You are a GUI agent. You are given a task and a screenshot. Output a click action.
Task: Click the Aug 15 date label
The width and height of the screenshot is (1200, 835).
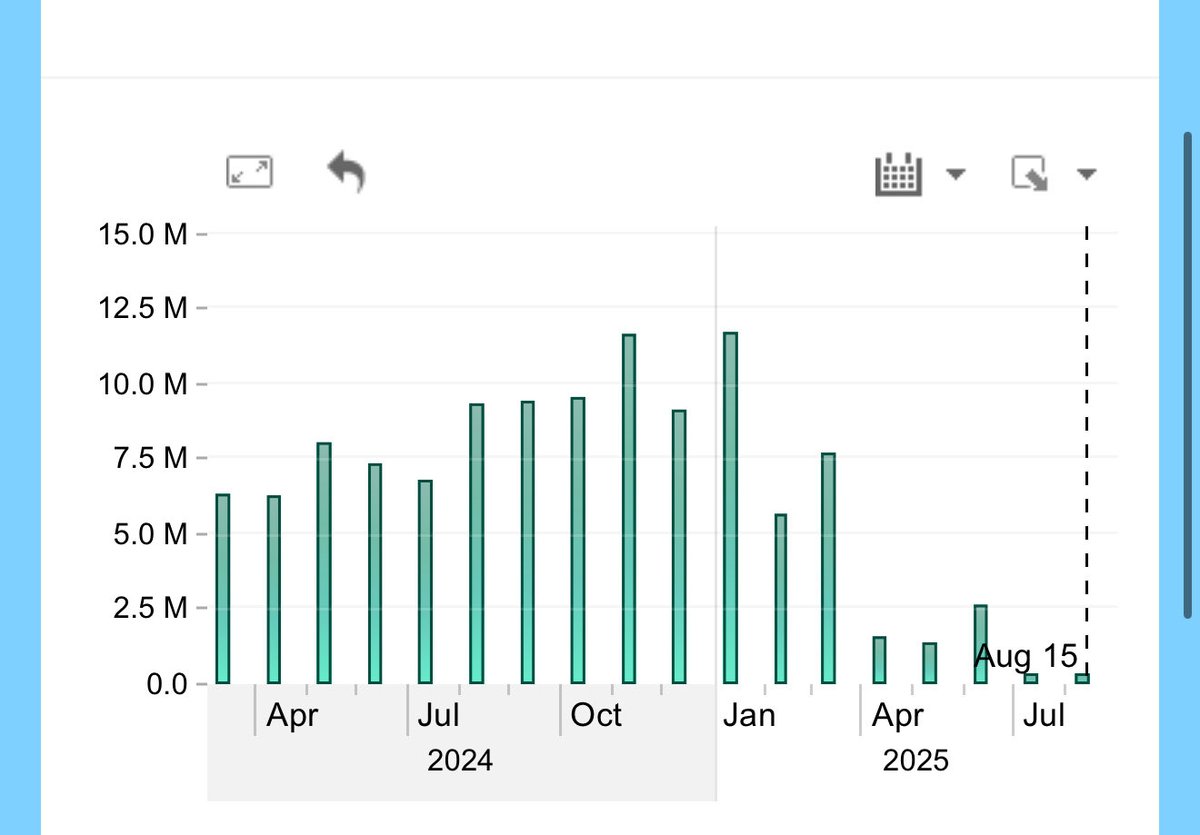point(1026,657)
